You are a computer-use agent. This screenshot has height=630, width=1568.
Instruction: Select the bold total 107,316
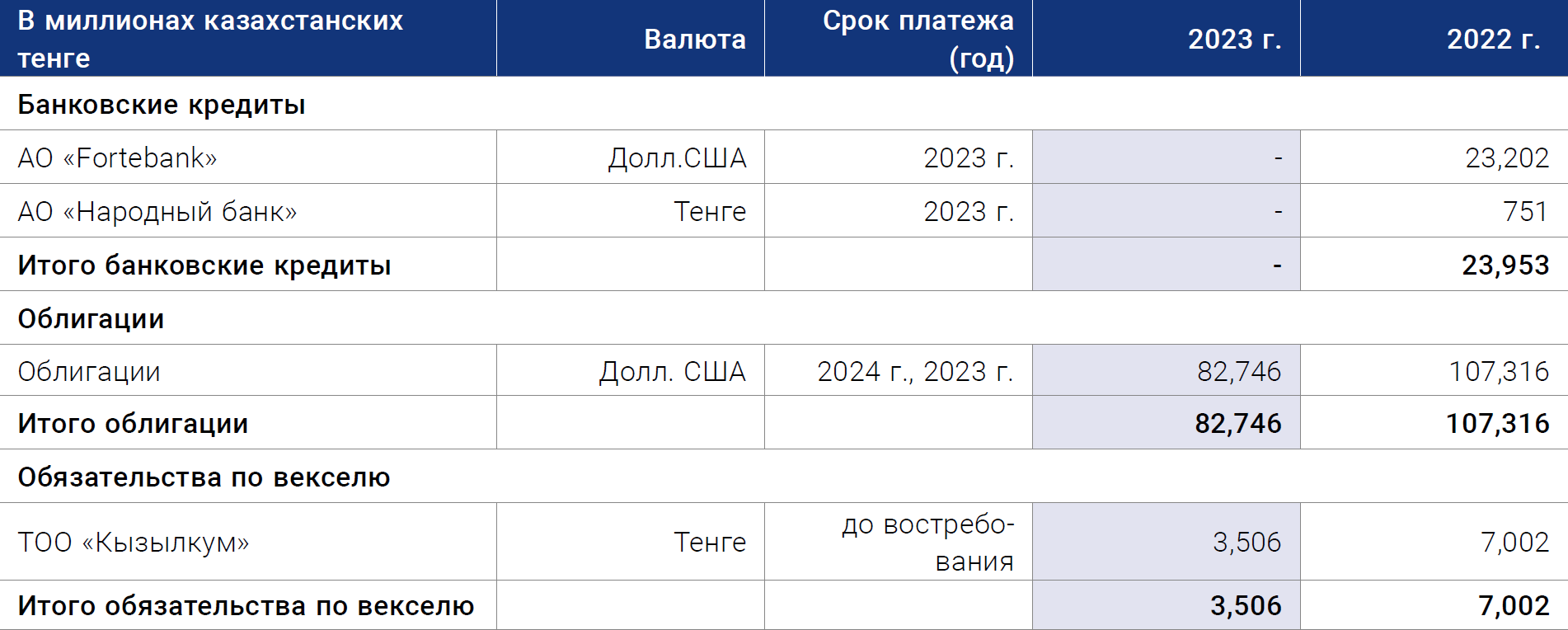(1497, 423)
